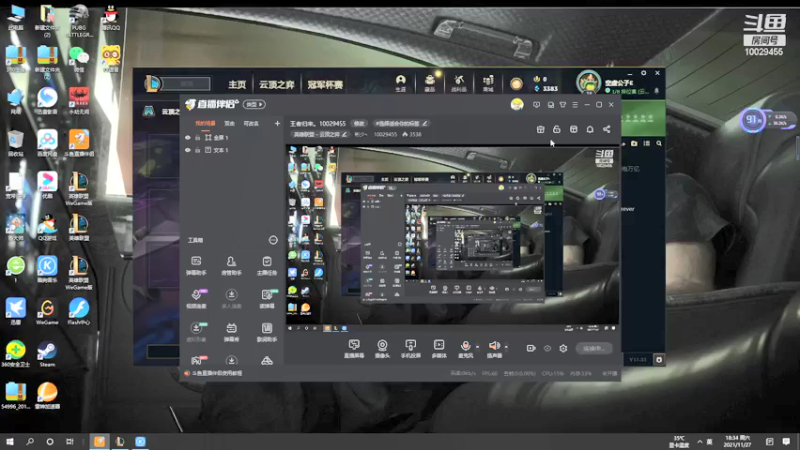
Task: Select the orange highlighted scene tab
Action: [x=205, y=123]
